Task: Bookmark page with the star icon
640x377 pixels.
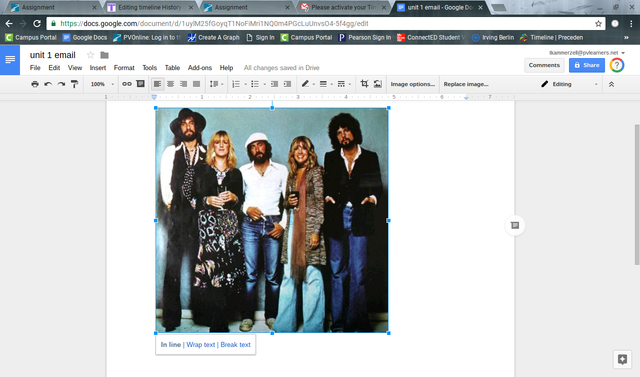Action: pos(598,24)
